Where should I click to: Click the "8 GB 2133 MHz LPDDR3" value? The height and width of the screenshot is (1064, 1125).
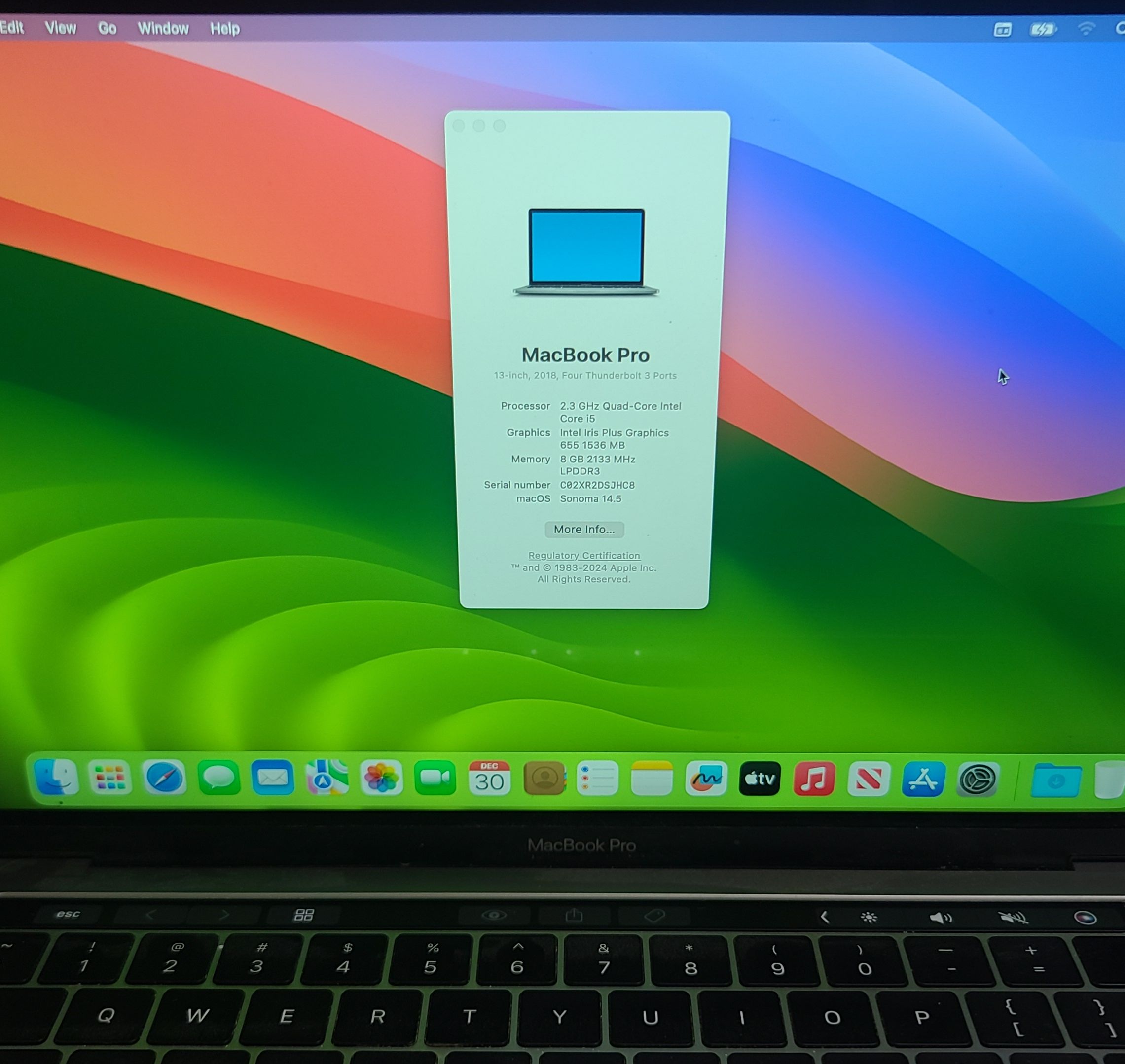tap(598, 465)
